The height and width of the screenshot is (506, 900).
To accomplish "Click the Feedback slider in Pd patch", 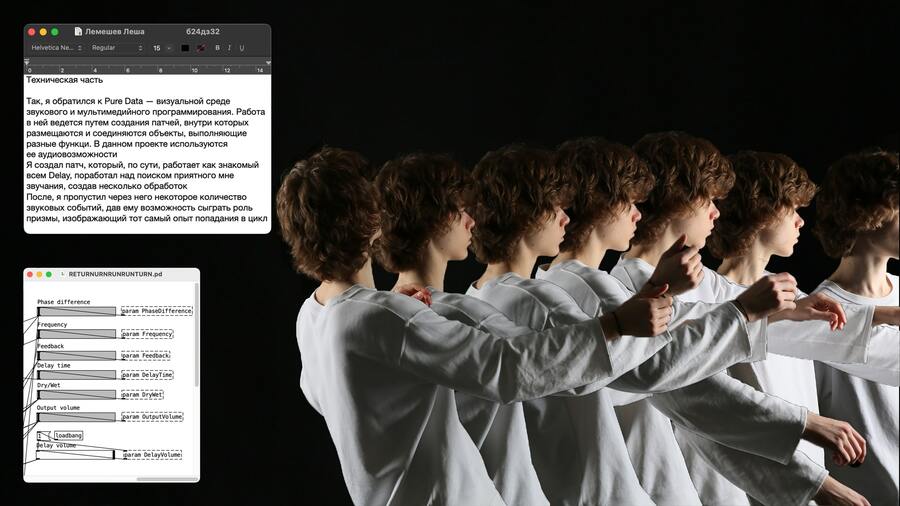I will [x=76, y=356].
